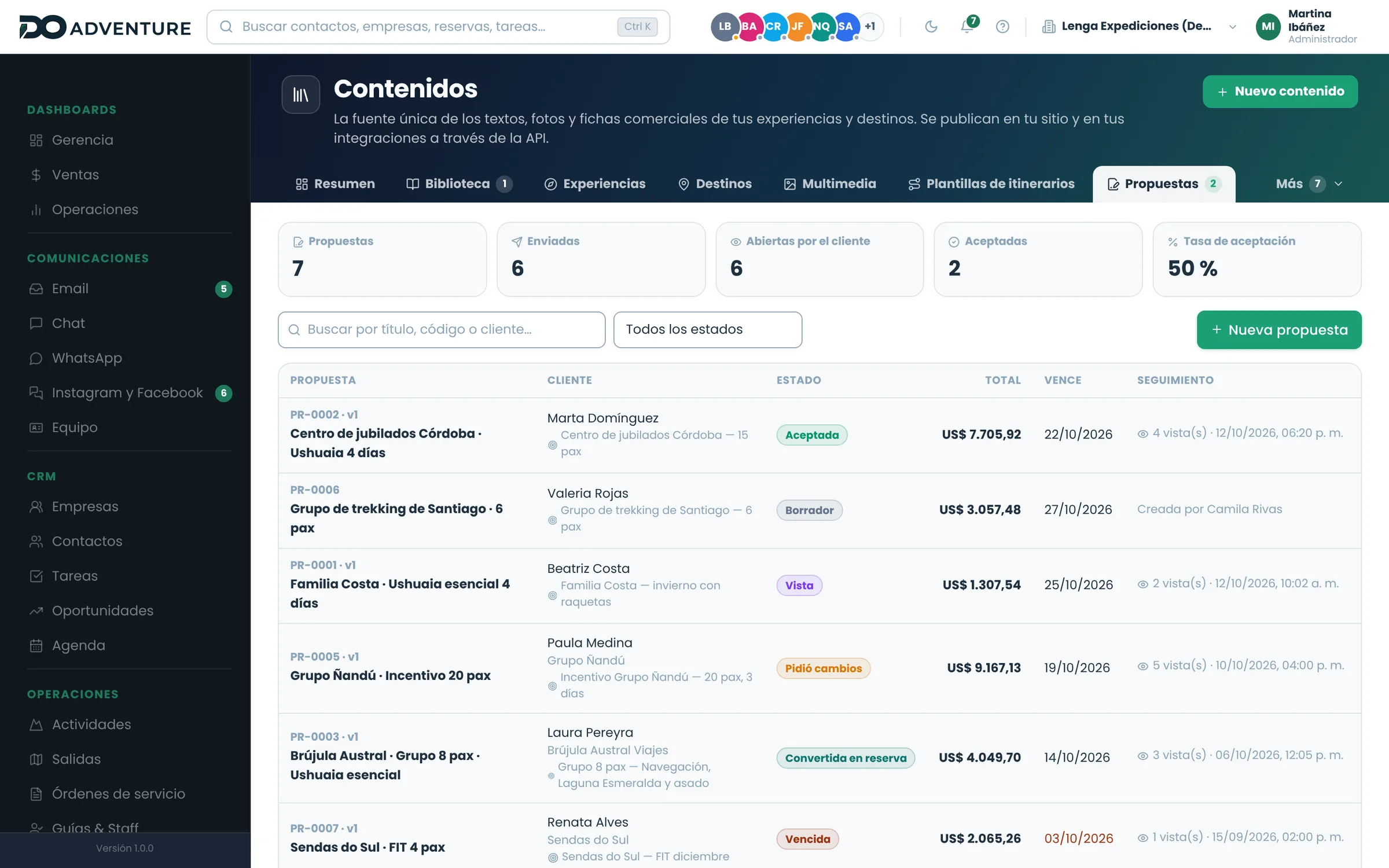Open Plantillas de itinerarios tab
The image size is (1389, 868).
pyautogui.click(x=991, y=184)
